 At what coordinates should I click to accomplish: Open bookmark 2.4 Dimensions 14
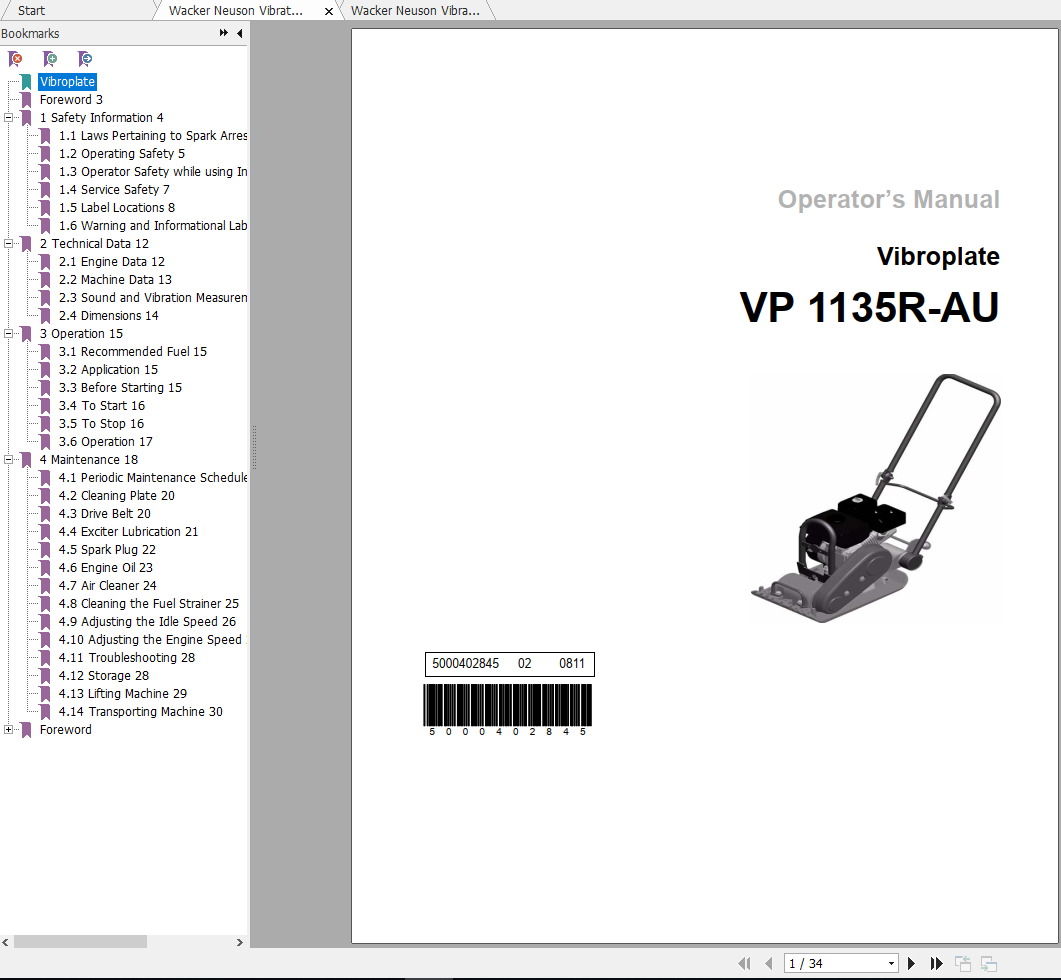pyautogui.click(x=108, y=315)
